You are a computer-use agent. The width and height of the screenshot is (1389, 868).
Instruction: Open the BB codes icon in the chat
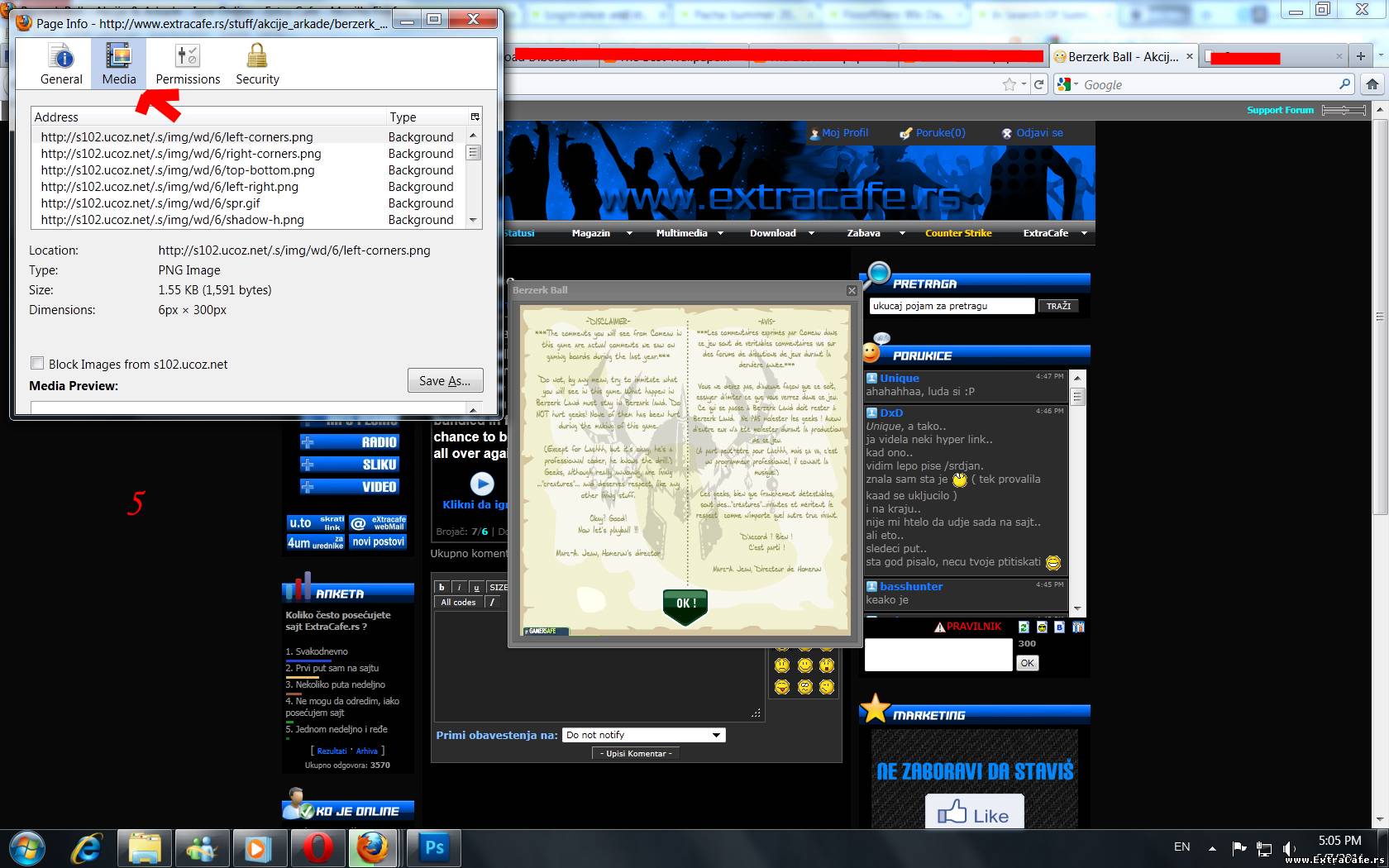(1060, 627)
